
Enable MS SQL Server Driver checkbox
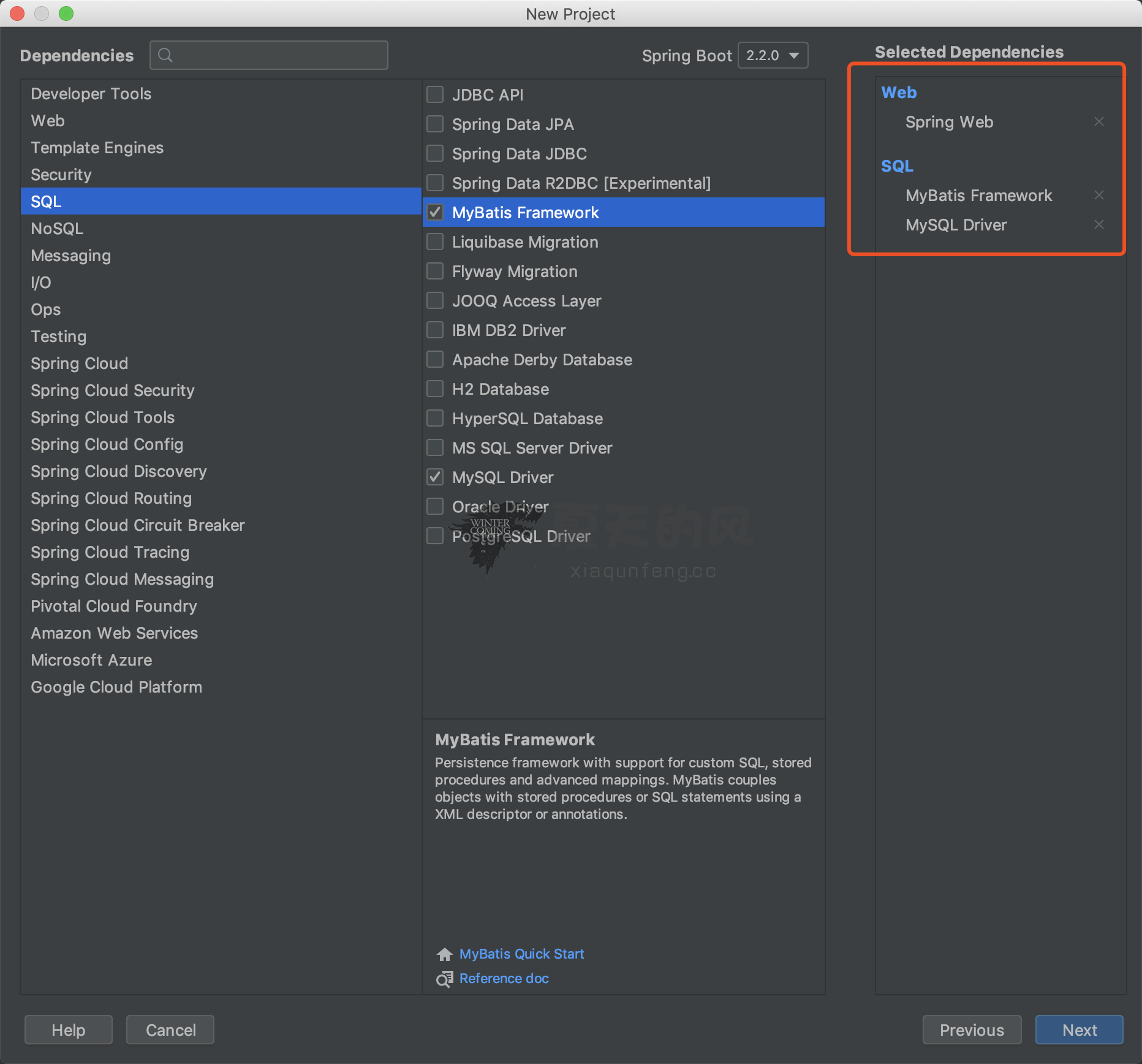(x=435, y=447)
